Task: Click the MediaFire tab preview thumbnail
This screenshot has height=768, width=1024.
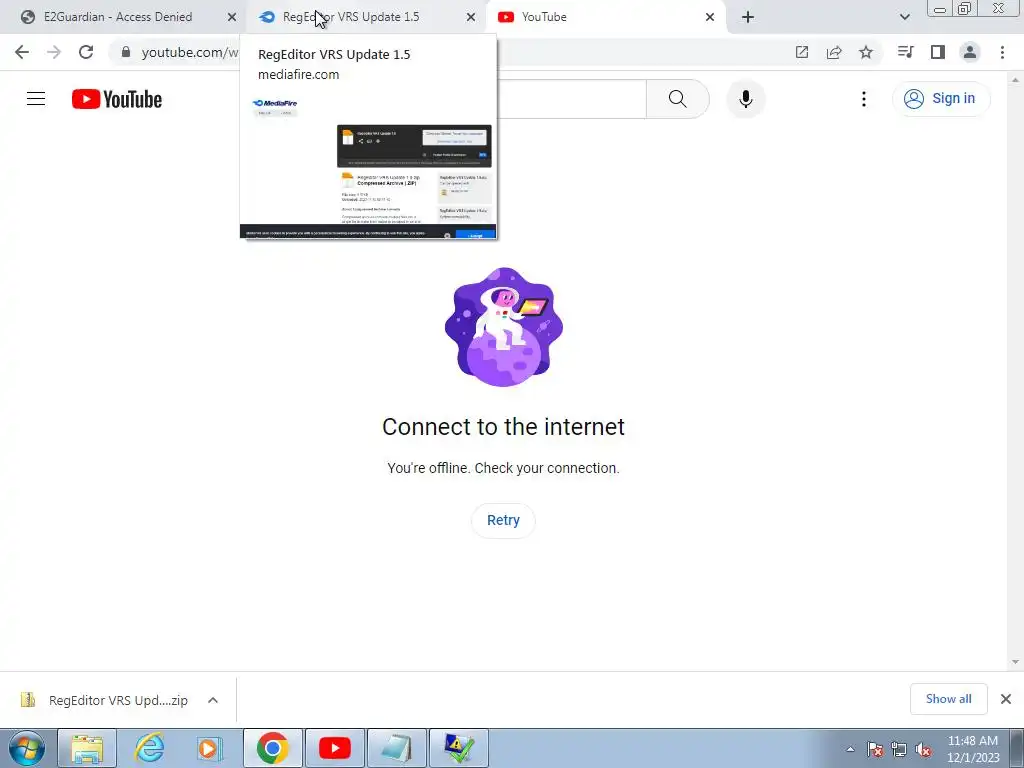Action: click(368, 166)
